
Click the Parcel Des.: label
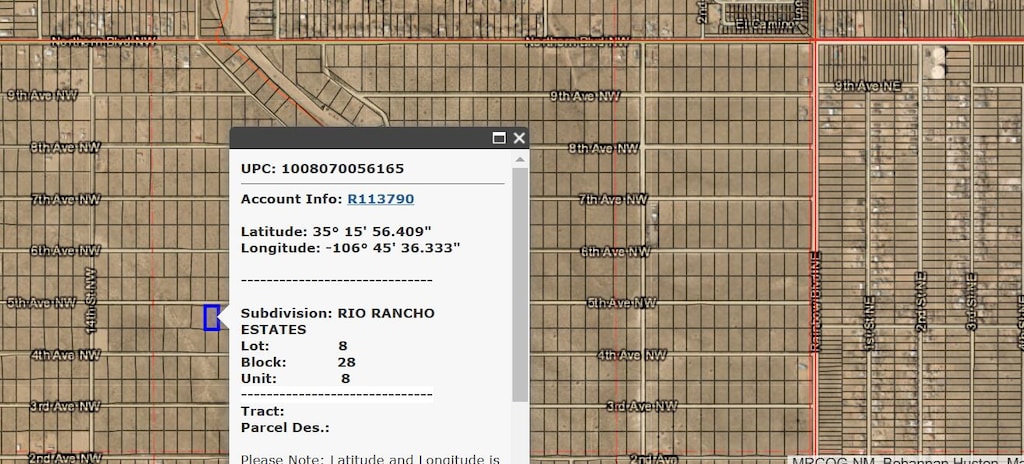tap(285, 427)
